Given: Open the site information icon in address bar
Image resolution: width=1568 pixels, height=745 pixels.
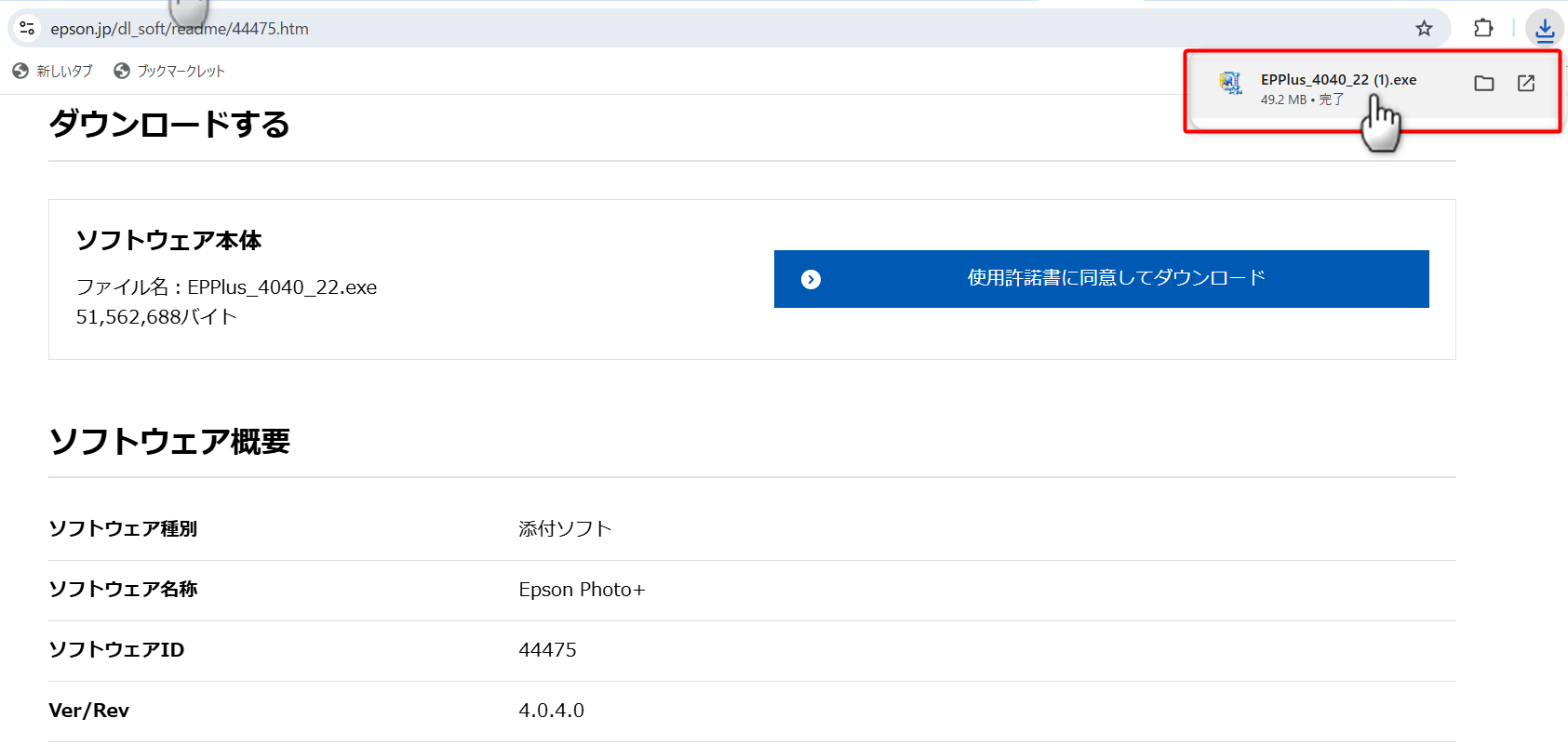Looking at the screenshot, I should (x=27, y=28).
